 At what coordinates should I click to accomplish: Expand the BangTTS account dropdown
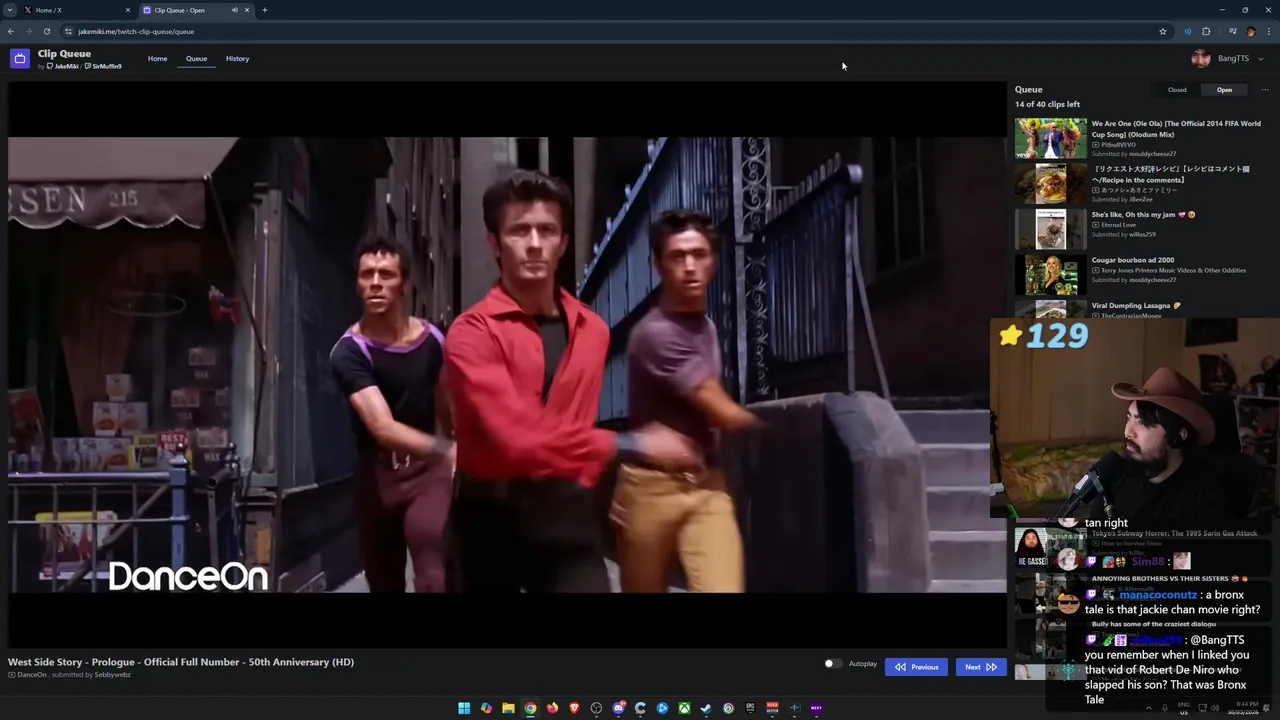click(x=1260, y=59)
